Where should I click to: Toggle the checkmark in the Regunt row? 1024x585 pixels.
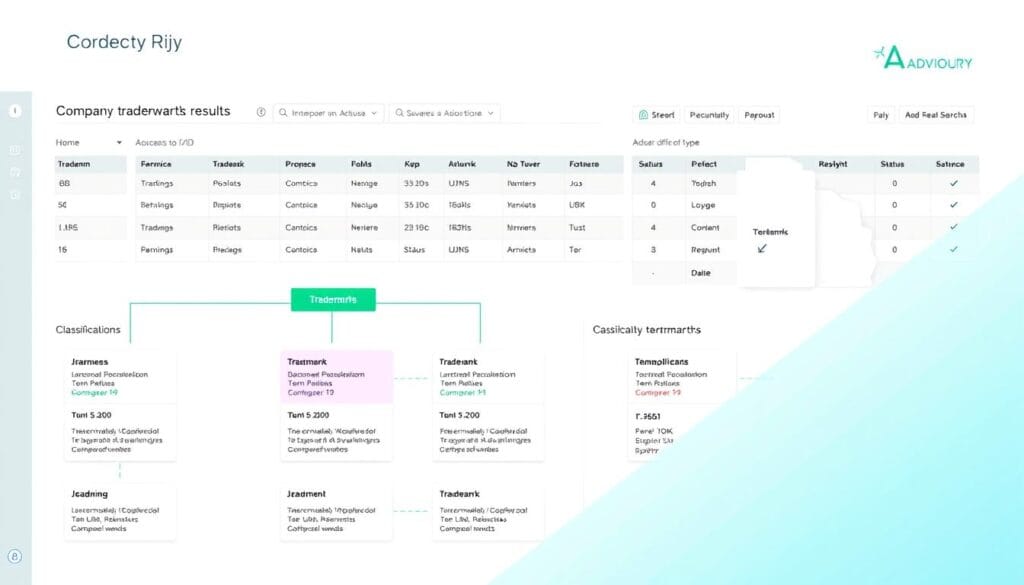[x=953, y=249]
